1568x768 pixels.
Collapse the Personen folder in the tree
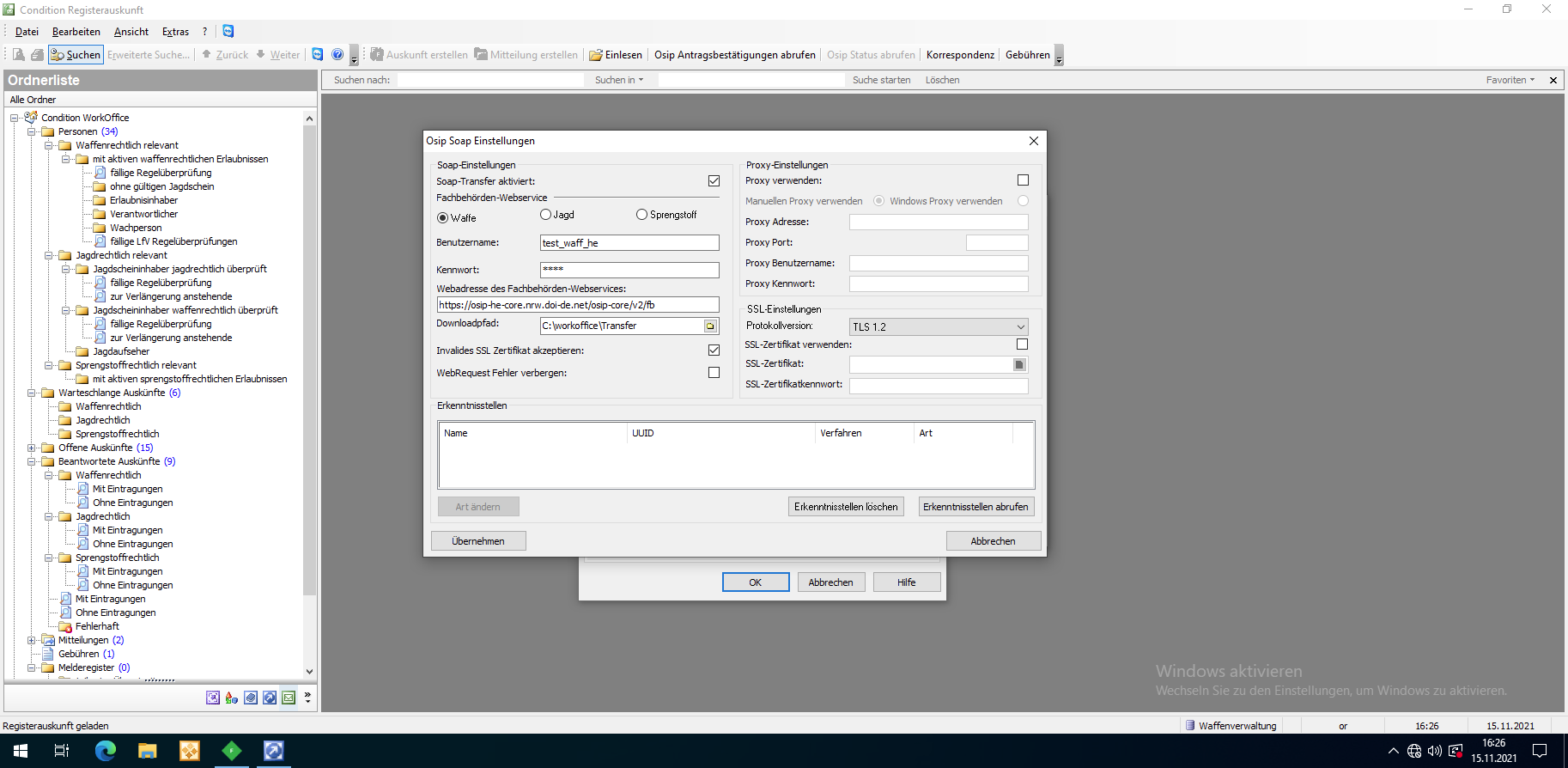tap(32, 132)
